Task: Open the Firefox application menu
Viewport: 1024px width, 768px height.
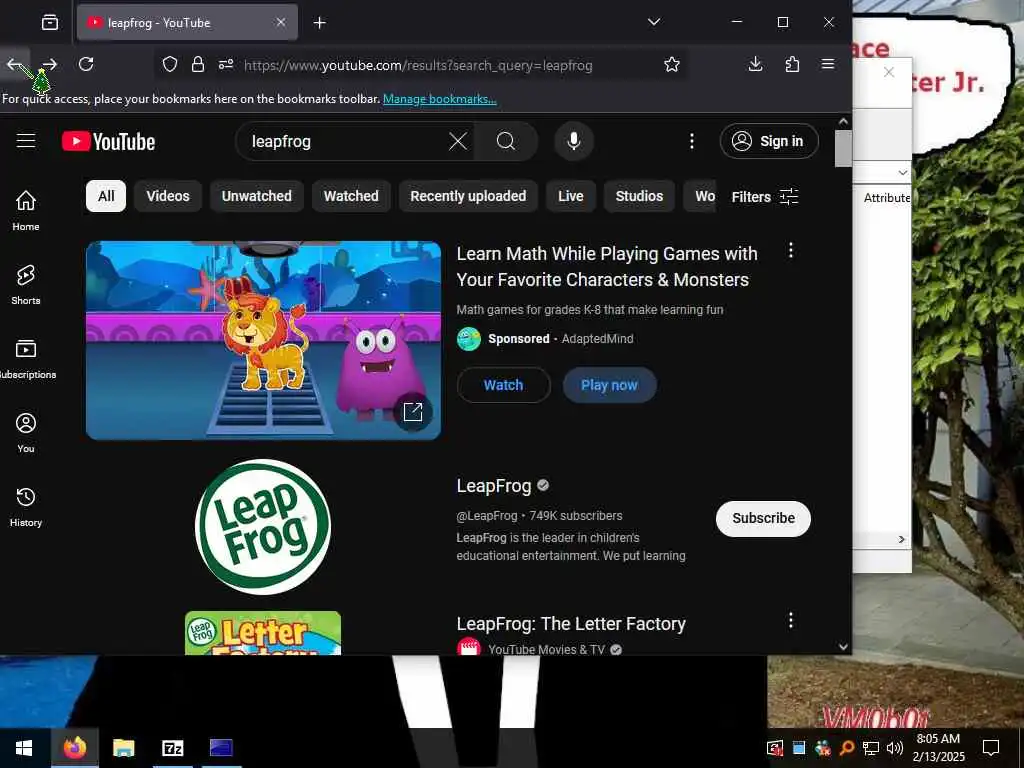Action: click(x=828, y=64)
